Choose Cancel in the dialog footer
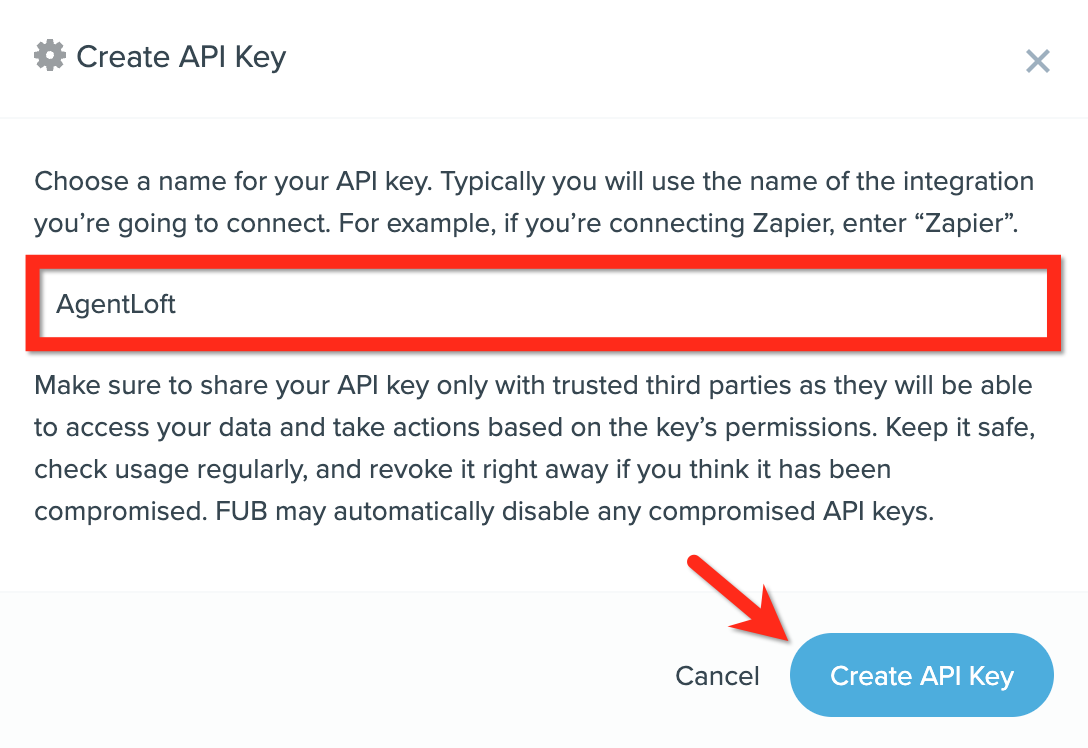Viewport: 1088px width, 748px height. click(x=717, y=676)
